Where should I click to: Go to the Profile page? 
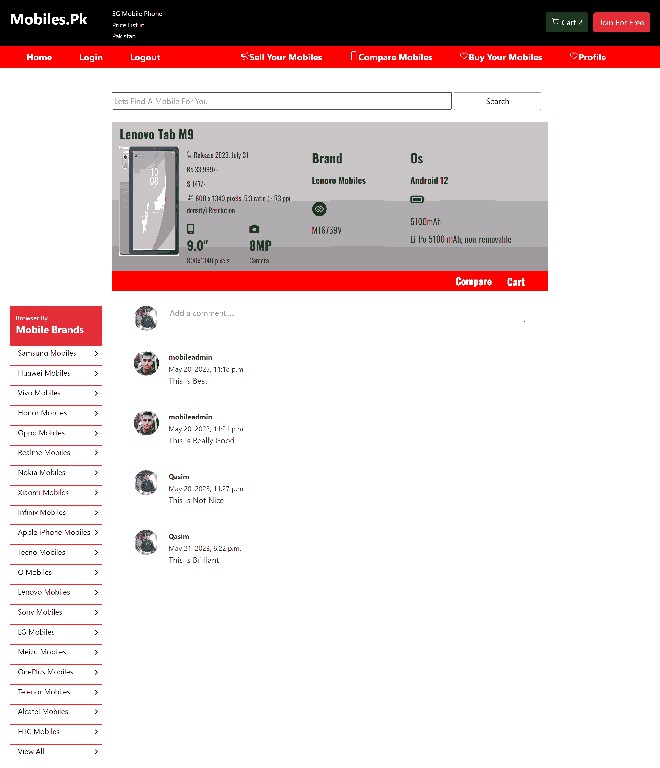click(588, 57)
